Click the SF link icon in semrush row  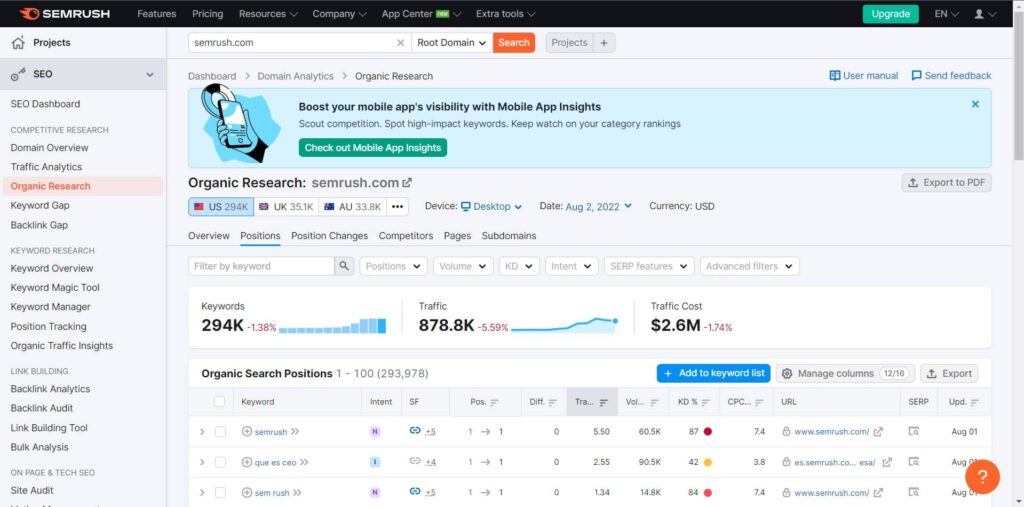click(x=415, y=431)
